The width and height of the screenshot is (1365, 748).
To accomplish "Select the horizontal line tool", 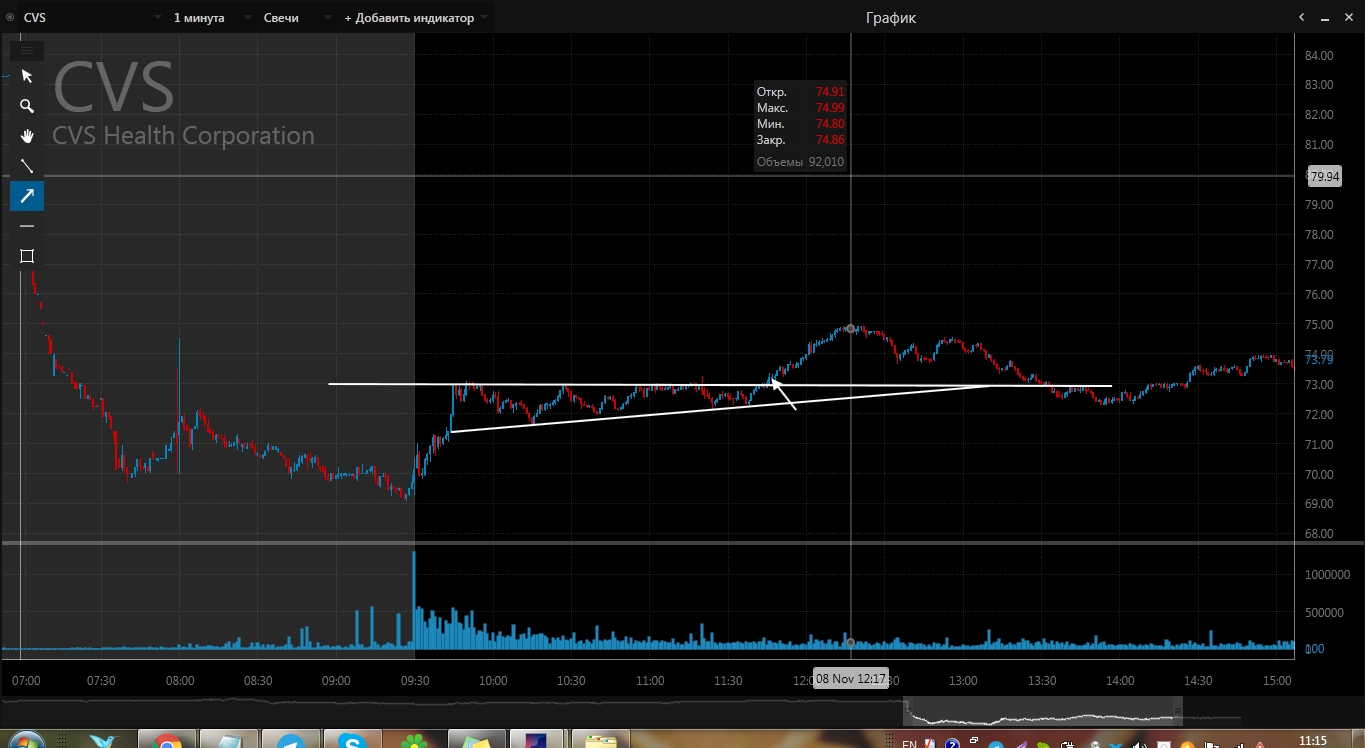I will (27, 226).
